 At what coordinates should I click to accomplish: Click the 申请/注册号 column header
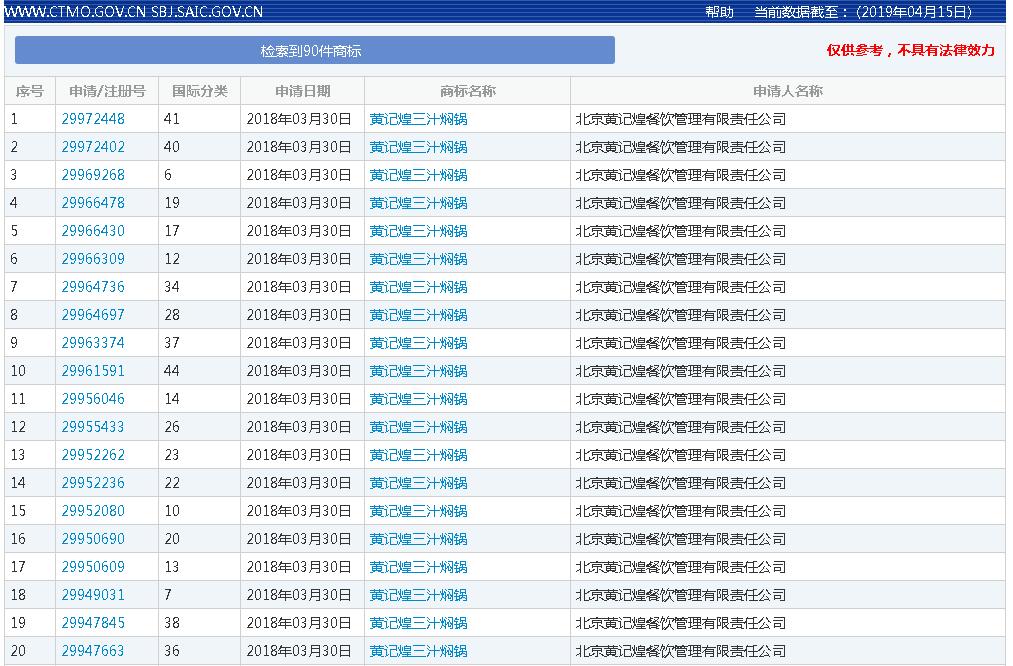[x=107, y=91]
